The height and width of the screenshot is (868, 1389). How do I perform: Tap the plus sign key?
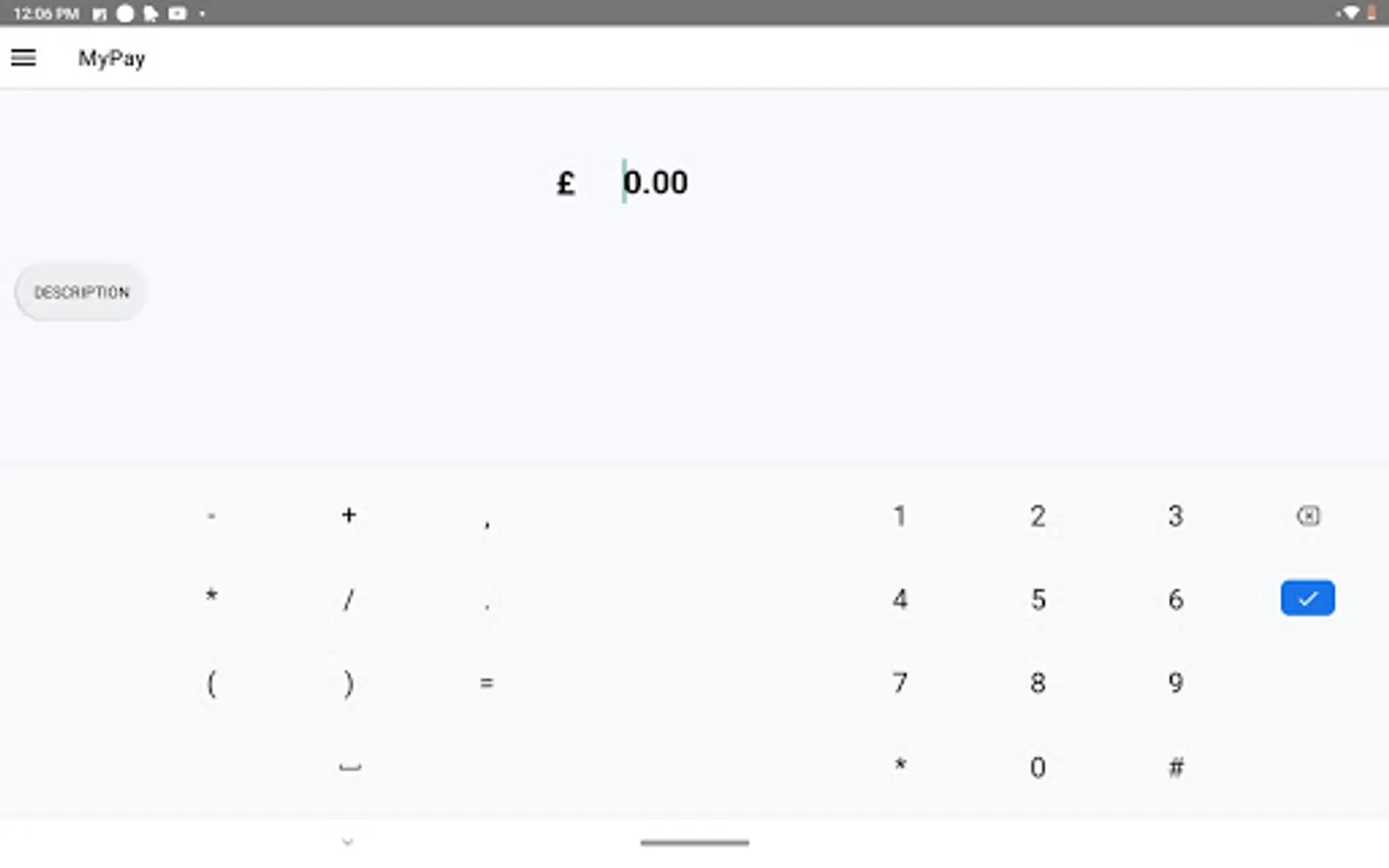(349, 515)
